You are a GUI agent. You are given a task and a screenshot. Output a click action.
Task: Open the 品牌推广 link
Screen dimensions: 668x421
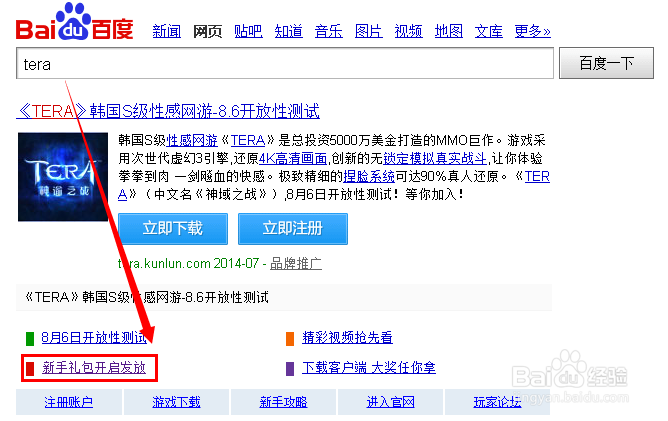pyautogui.click(x=296, y=263)
